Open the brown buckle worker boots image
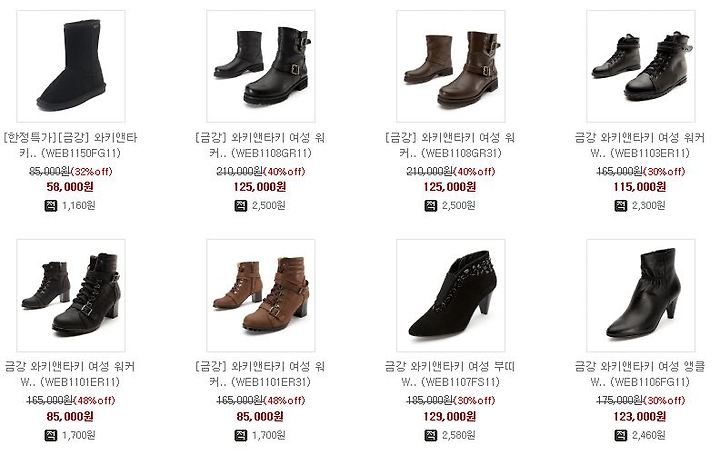The image size is (720, 455). click(x=451, y=66)
